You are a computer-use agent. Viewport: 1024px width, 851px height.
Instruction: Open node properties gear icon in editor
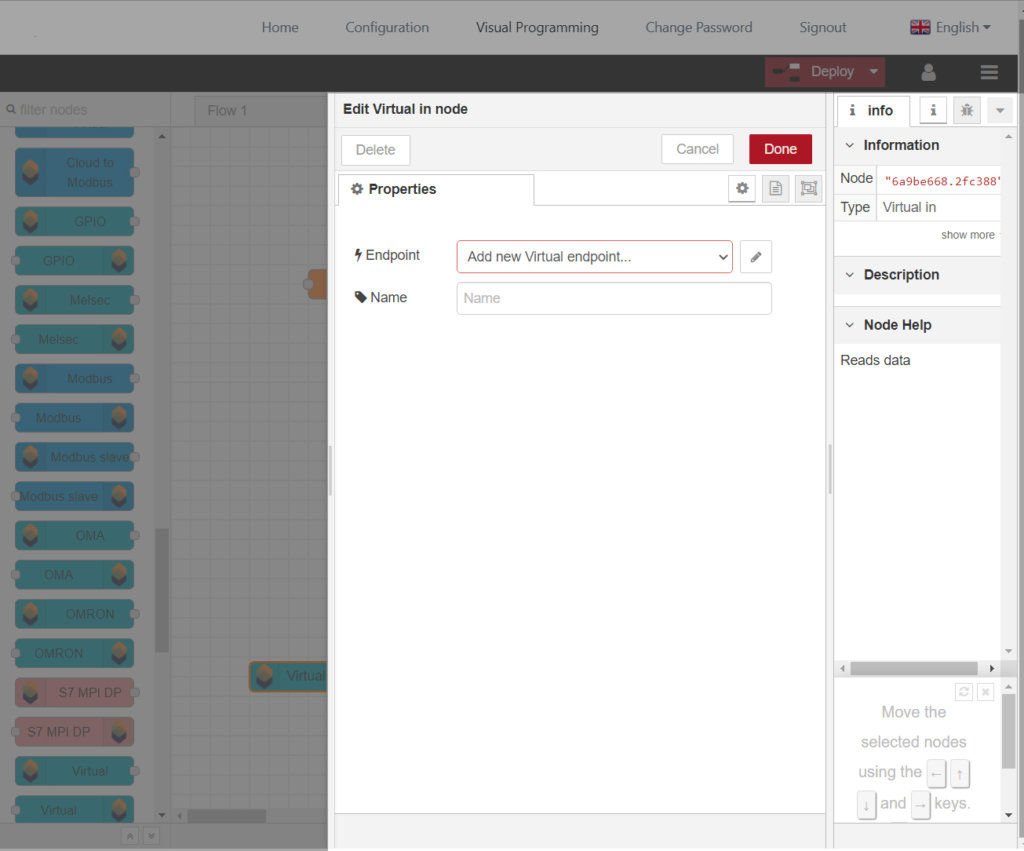[x=742, y=189]
